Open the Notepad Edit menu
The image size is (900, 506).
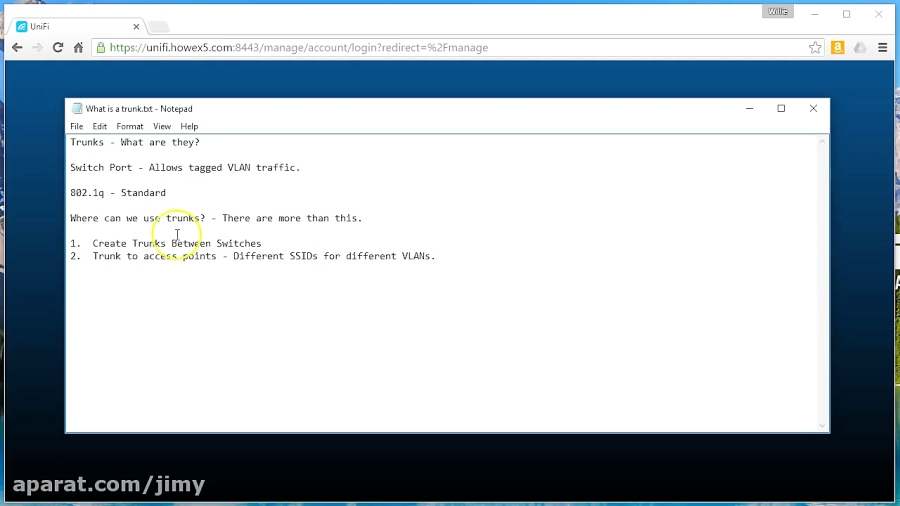pyautogui.click(x=100, y=126)
